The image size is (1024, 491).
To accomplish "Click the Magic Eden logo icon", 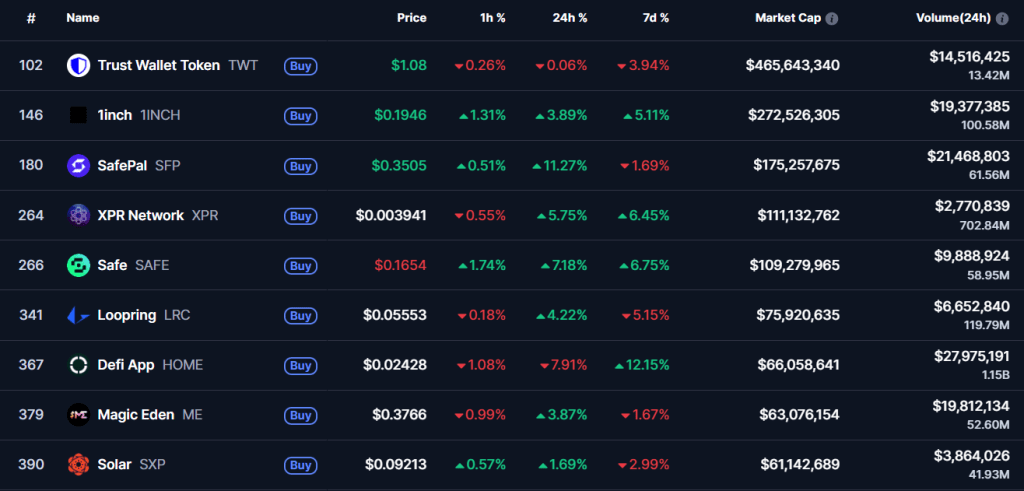I will pyautogui.click(x=78, y=415).
